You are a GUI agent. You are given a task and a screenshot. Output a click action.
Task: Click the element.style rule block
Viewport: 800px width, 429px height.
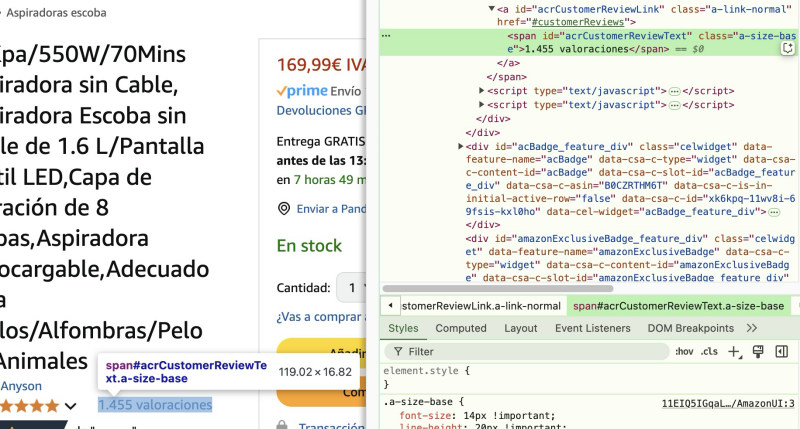coord(590,377)
